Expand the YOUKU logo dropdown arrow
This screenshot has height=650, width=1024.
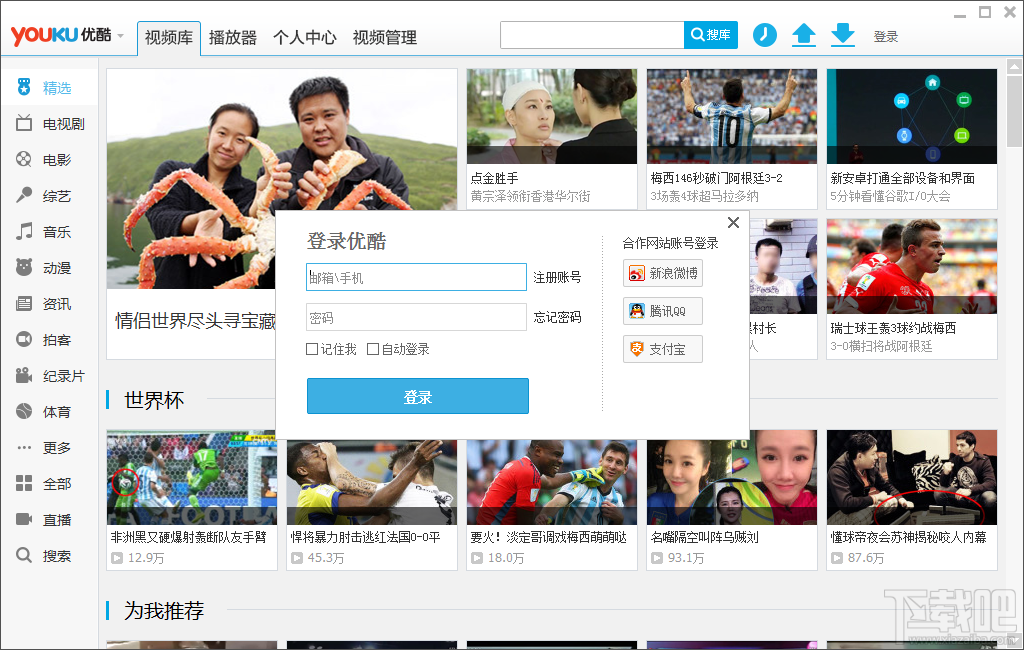tap(120, 36)
